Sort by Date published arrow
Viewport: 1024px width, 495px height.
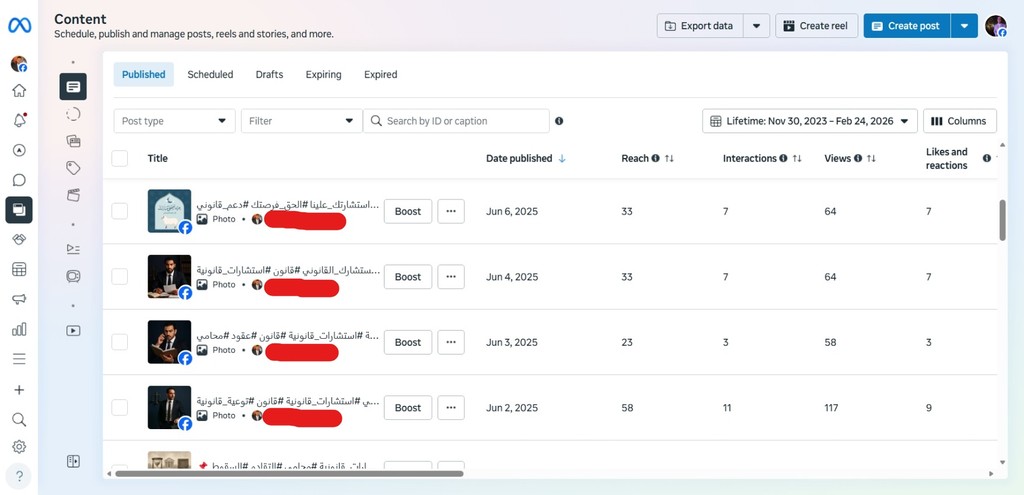click(562, 158)
